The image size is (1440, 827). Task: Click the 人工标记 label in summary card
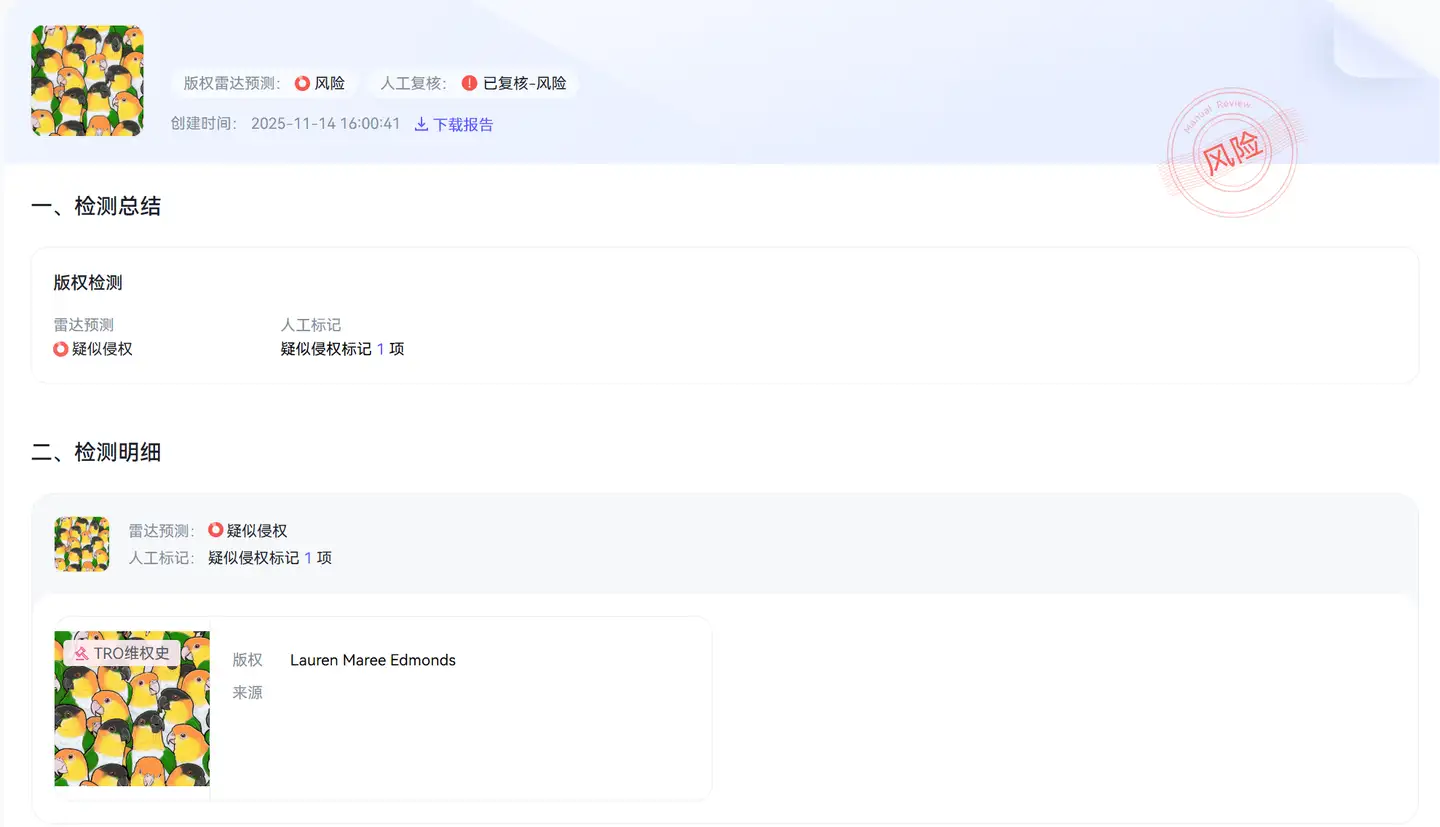click(311, 325)
